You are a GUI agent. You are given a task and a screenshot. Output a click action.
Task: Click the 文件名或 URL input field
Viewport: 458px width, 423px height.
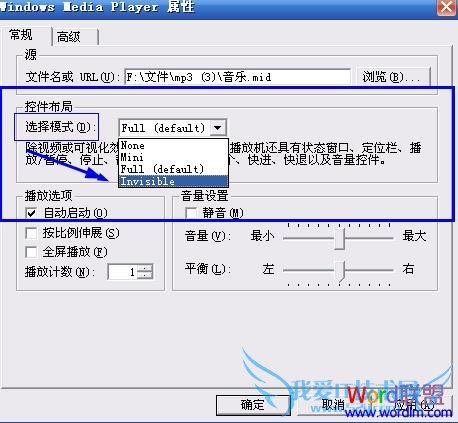(x=237, y=77)
